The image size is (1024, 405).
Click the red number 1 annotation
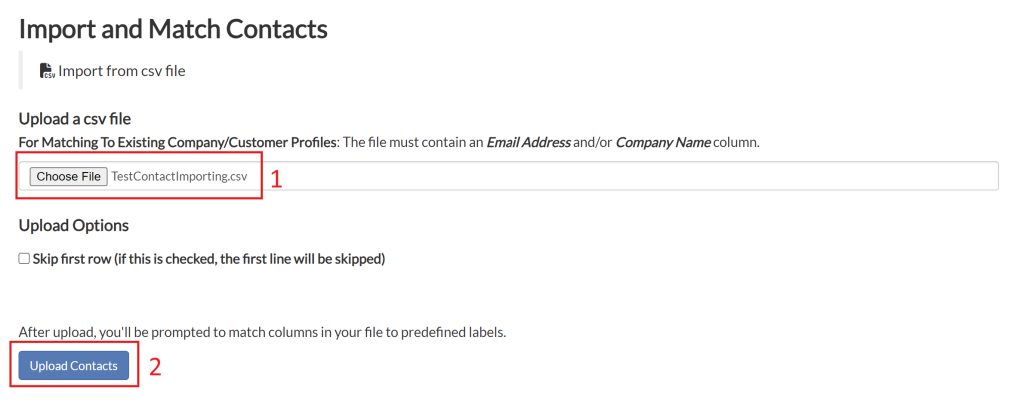[x=278, y=179]
